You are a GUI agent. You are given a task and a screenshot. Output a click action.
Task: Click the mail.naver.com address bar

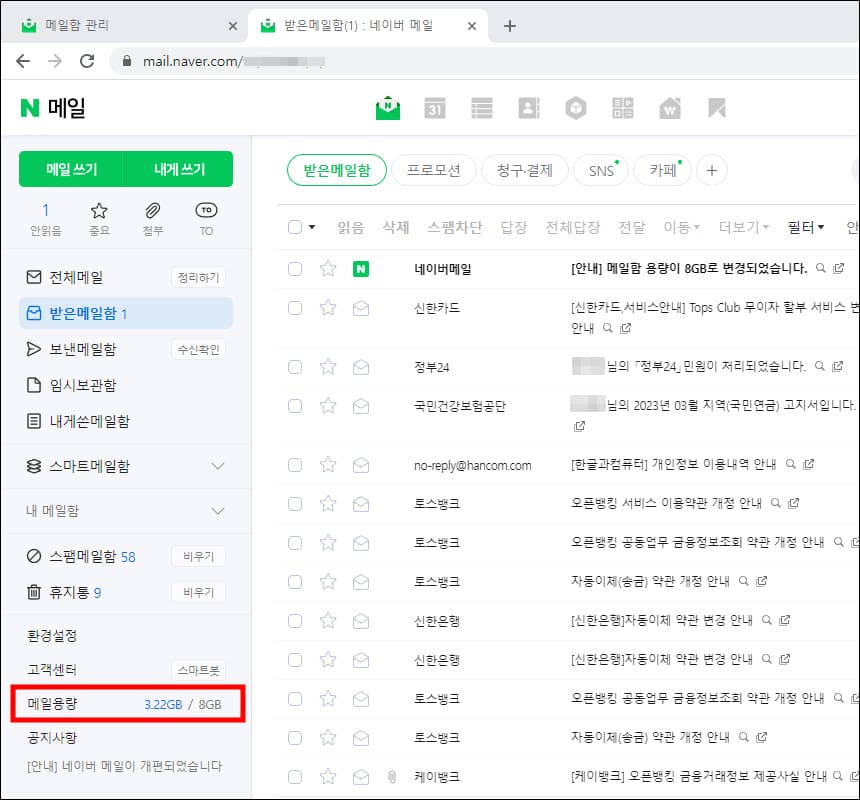point(483,61)
